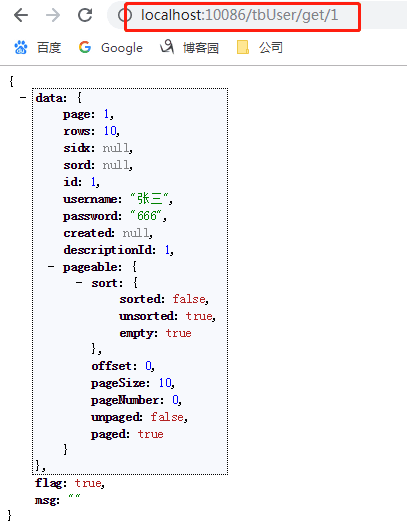Screen dimensions: 407x525
Task: Click the 博客园 bookmark icon
Action: 167,47
